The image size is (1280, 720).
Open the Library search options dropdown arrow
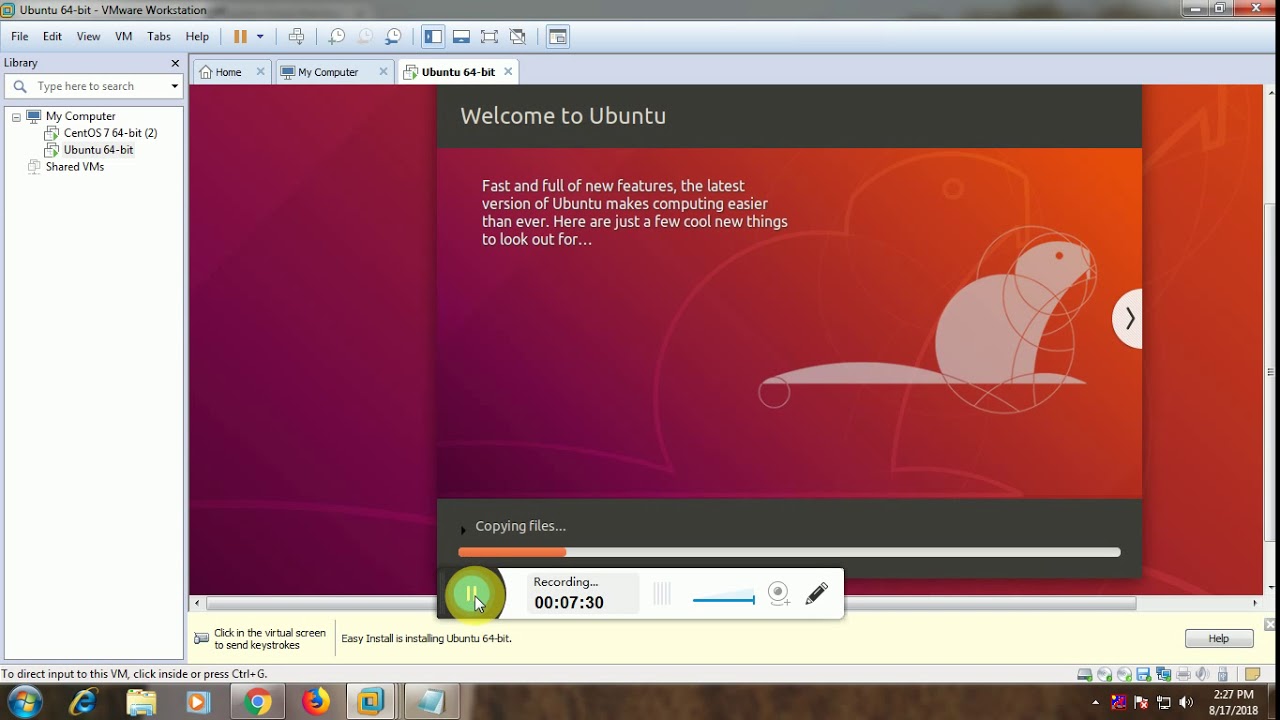click(174, 86)
